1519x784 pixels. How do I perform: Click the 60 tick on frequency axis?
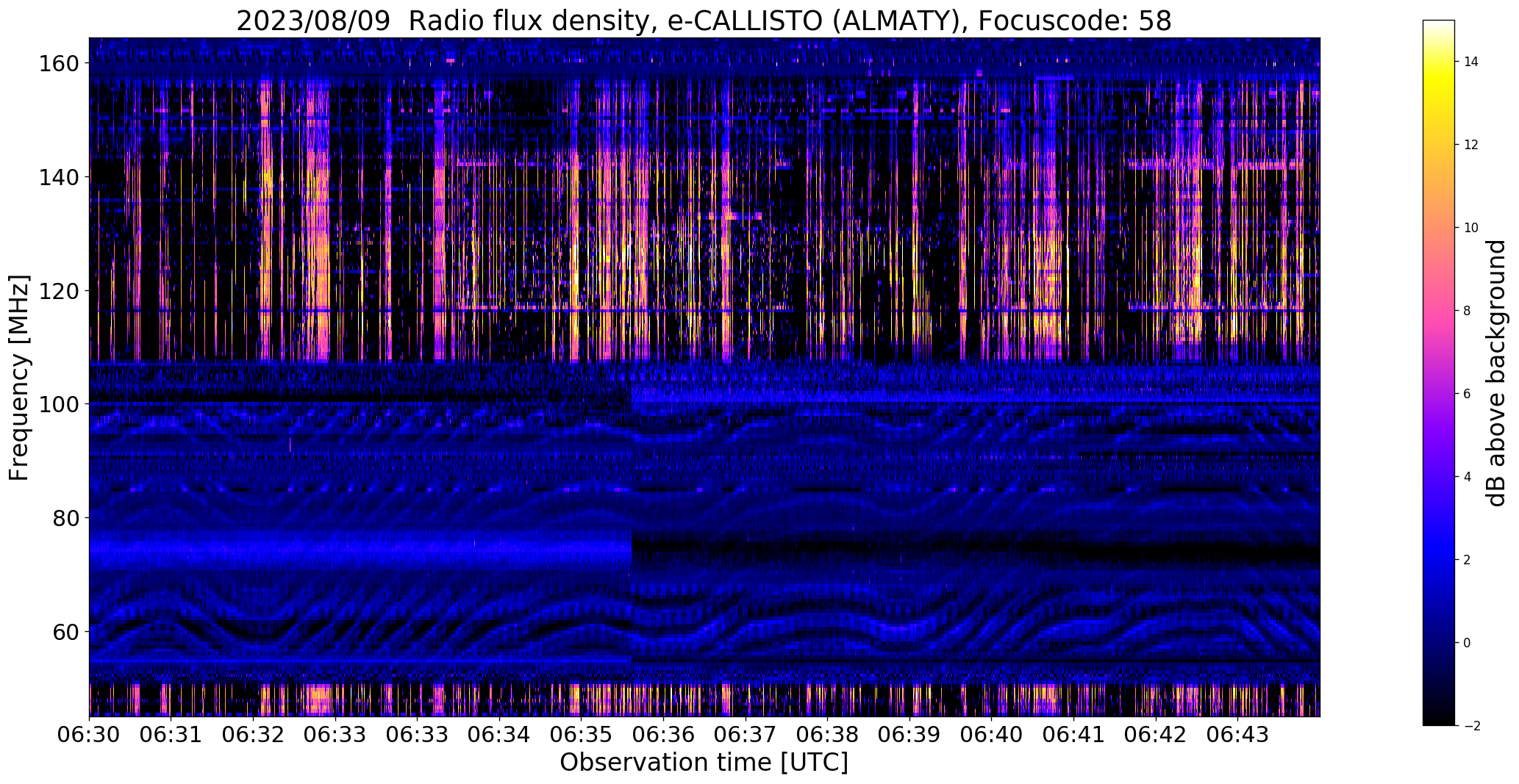65,631
